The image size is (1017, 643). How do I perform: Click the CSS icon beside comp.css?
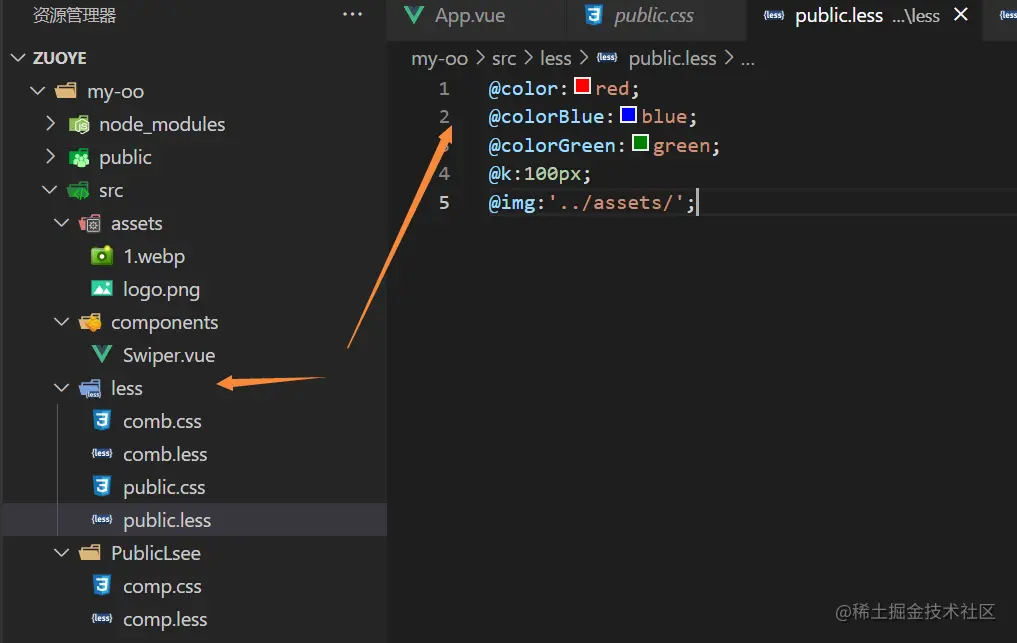101,586
